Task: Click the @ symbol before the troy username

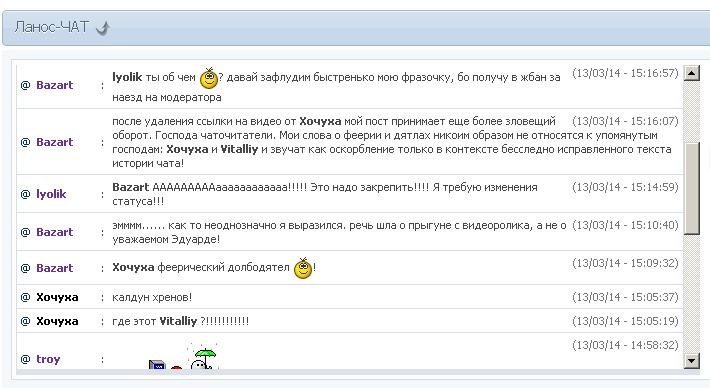Action: coord(25,359)
